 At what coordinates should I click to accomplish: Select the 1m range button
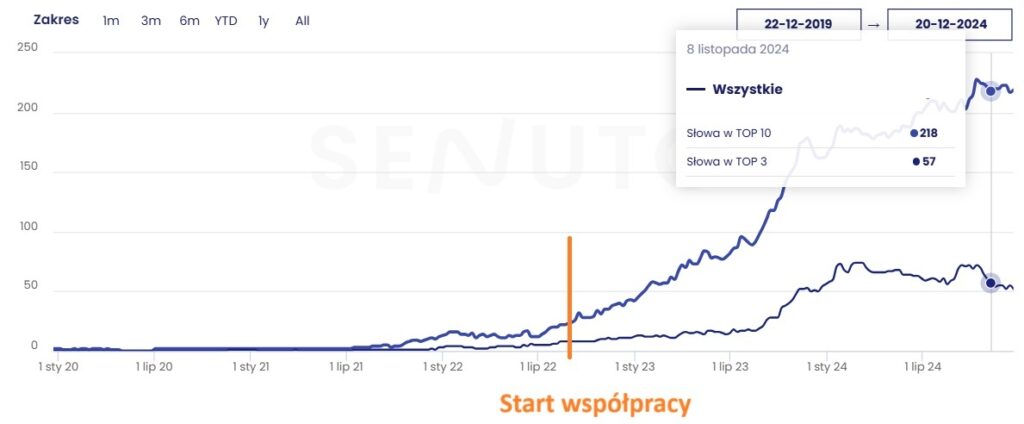point(111,21)
